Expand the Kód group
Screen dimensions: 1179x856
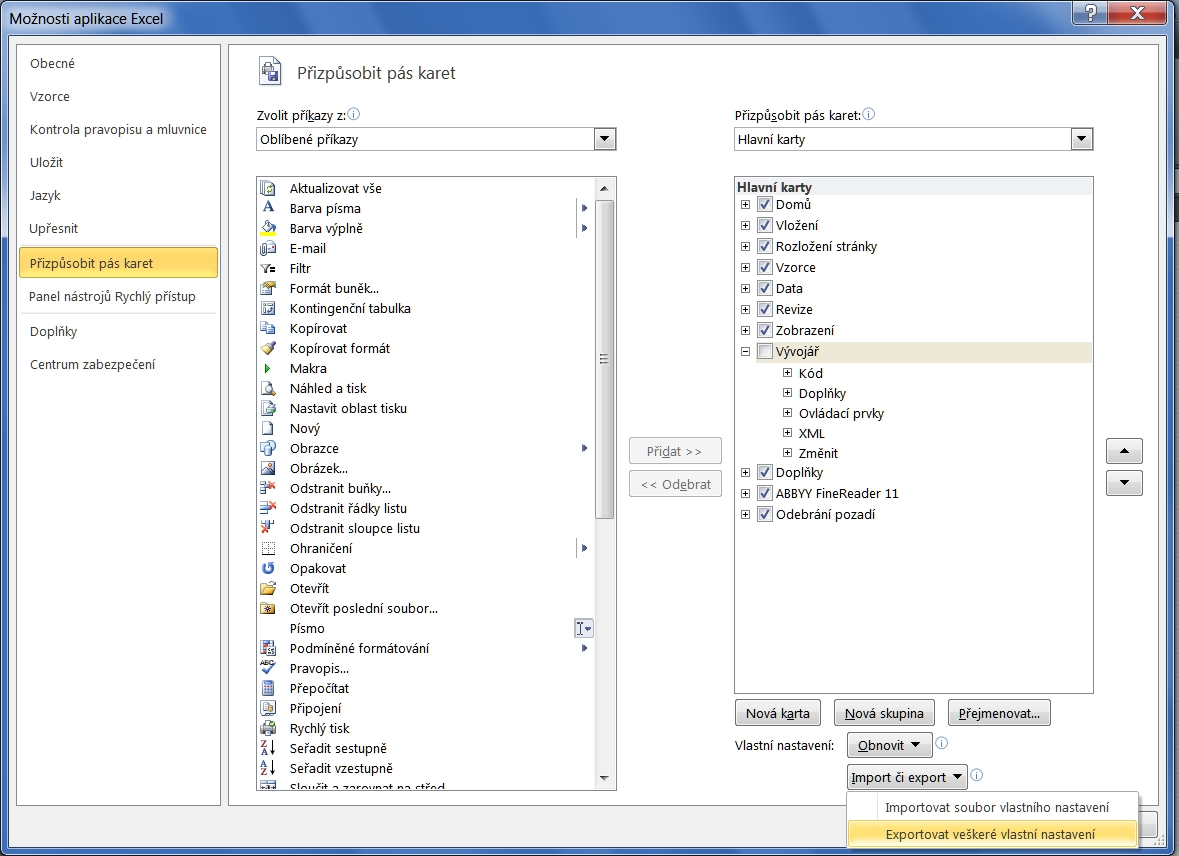tap(787, 372)
